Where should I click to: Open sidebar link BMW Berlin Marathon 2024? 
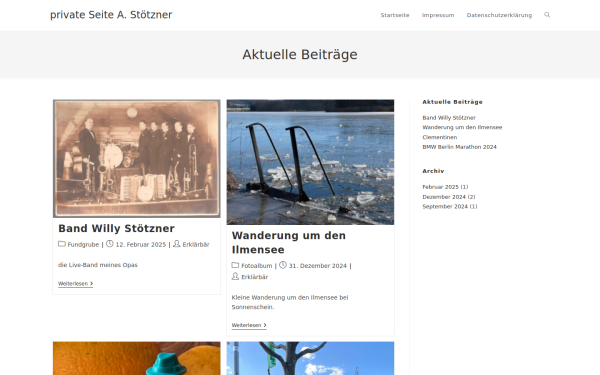(x=460, y=147)
